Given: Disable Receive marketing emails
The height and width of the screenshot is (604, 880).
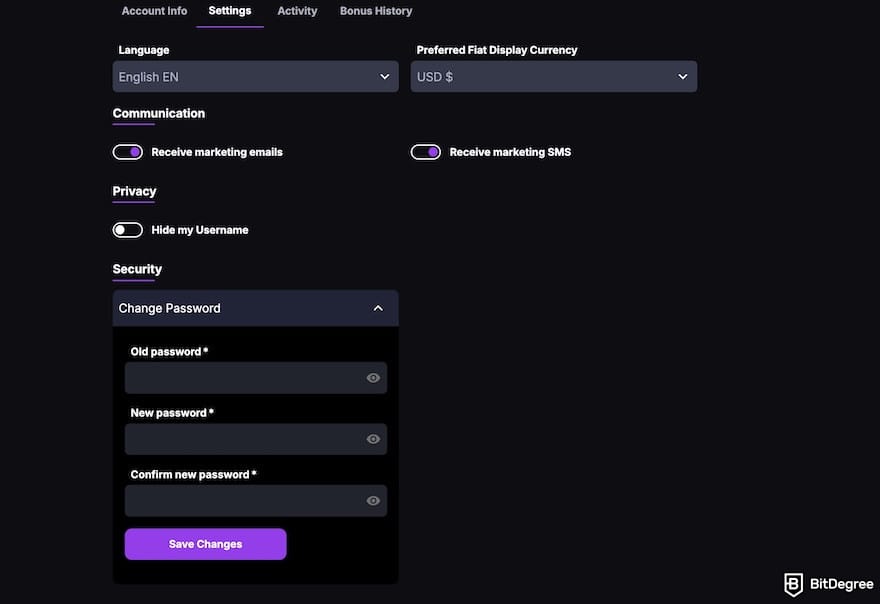Looking at the screenshot, I should 127,151.
